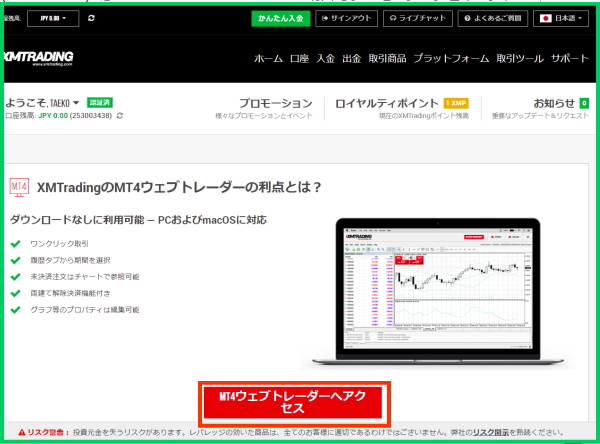Screen dimensions: 600x444
Task: Click the laptop MT4 WebTrader preview image
Action: tap(438, 291)
